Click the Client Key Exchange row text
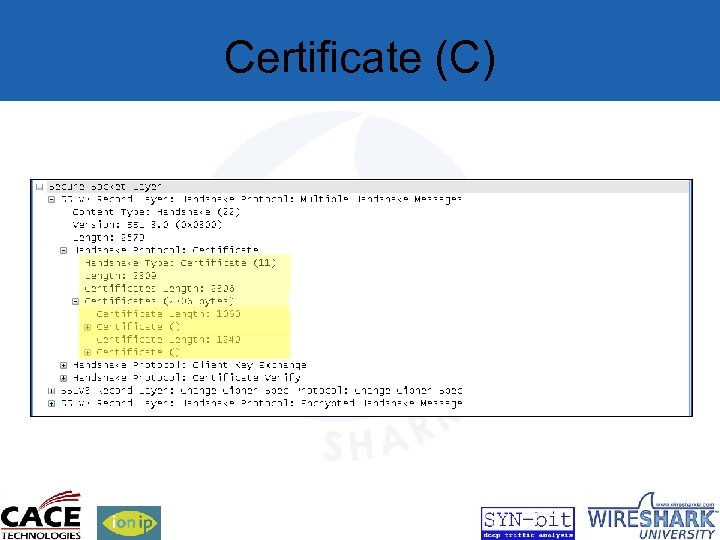Screen dimensions: 720x540 pyautogui.click(x=190, y=365)
